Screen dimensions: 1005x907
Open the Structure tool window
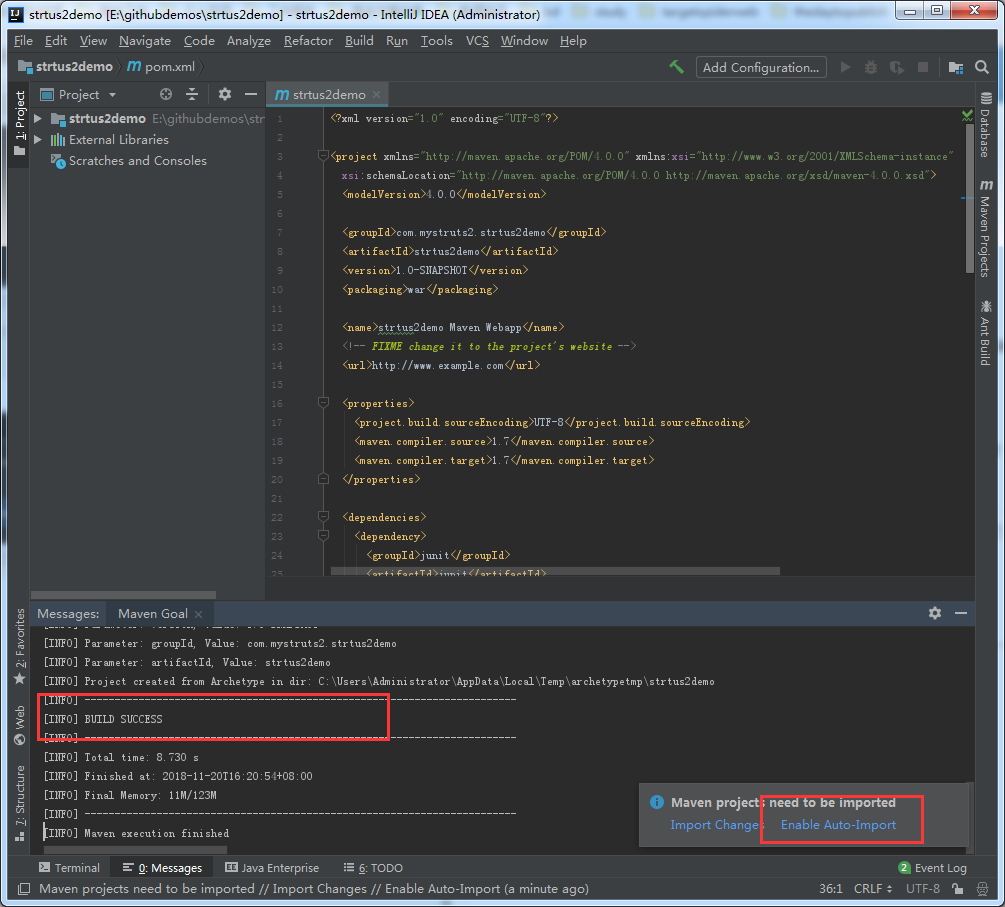[x=20, y=803]
